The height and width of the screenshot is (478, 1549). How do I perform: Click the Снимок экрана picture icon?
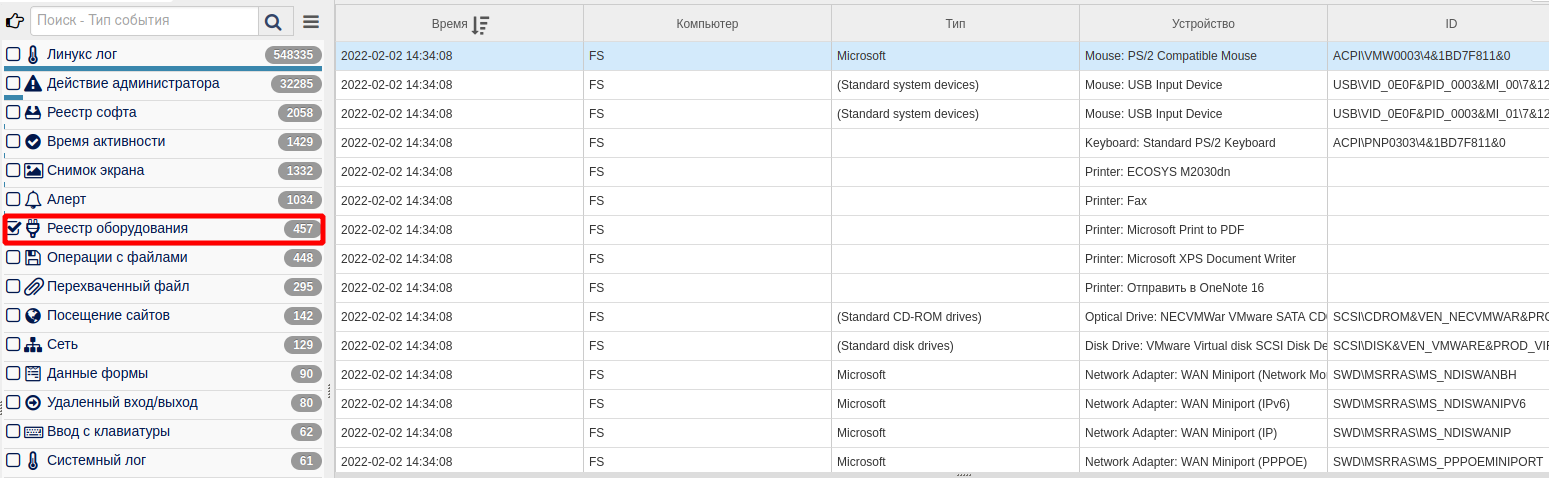(x=33, y=171)
